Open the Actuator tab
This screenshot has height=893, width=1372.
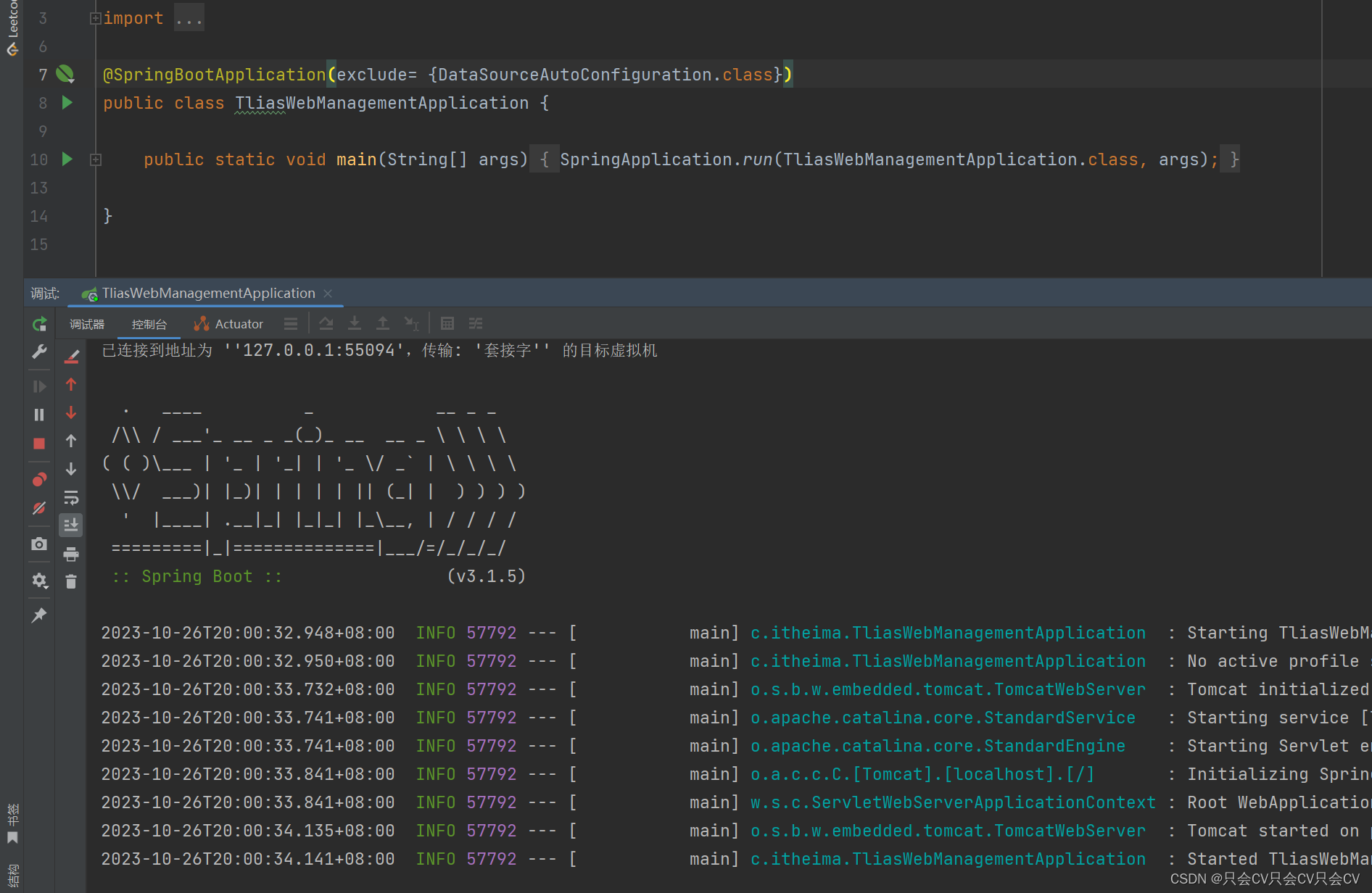[228, 323]
